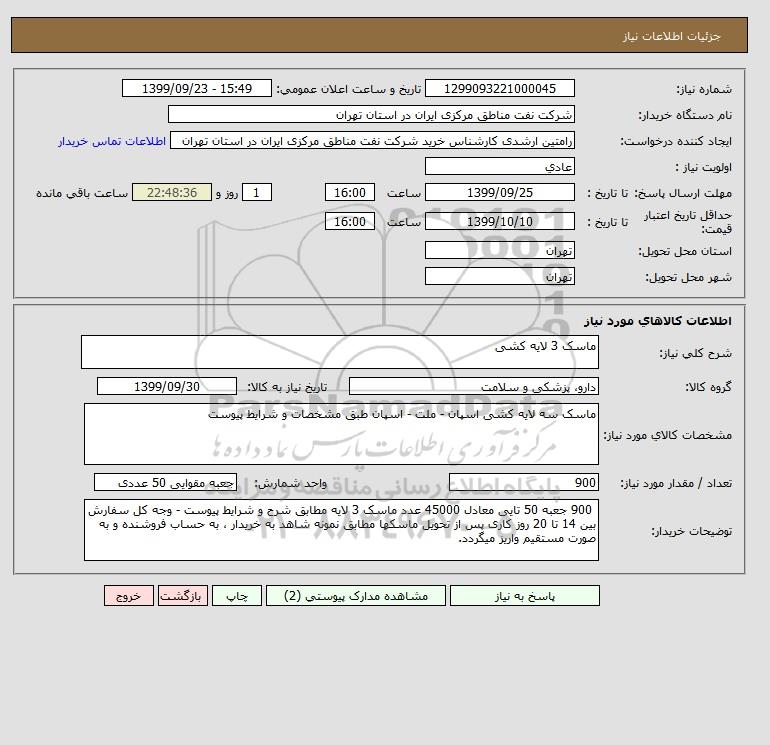The image size is (770, 745).
Task: Click section title اطلاعات کالاهای مورد نیاز
Action: (658, 321)
